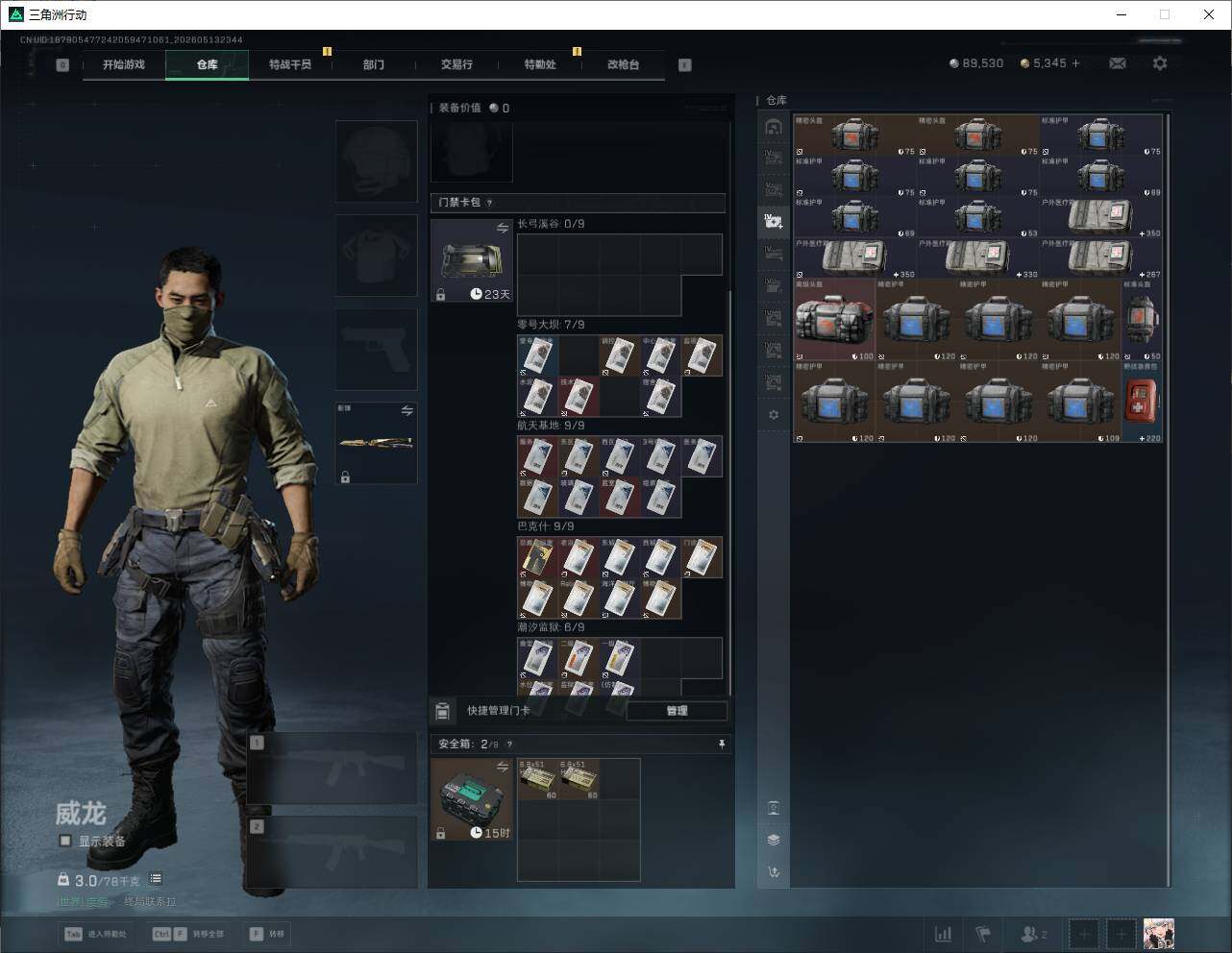Open the friends list icon
The height and width of the screenshot is (953, 1232).
(1033, 934)
